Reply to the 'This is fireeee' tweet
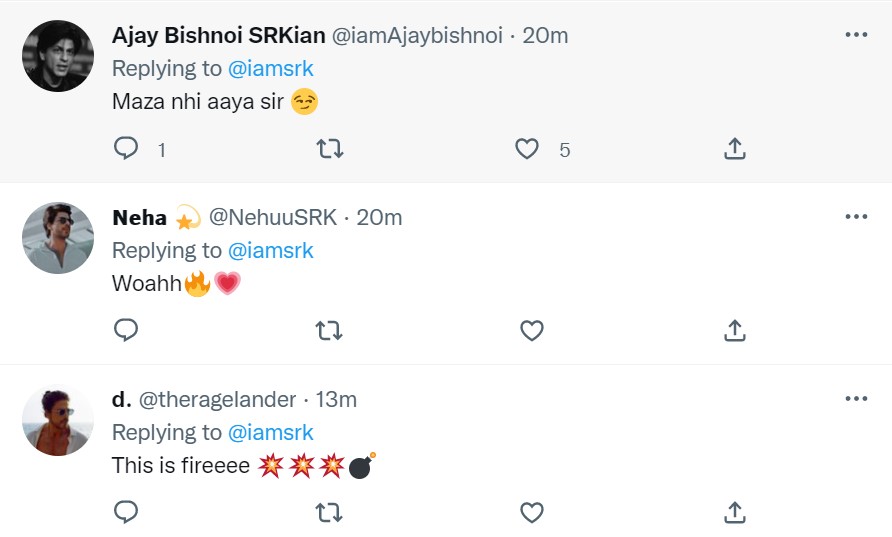Image resolution: width=892 pixels, height=537 pixels. click(126, 513)
